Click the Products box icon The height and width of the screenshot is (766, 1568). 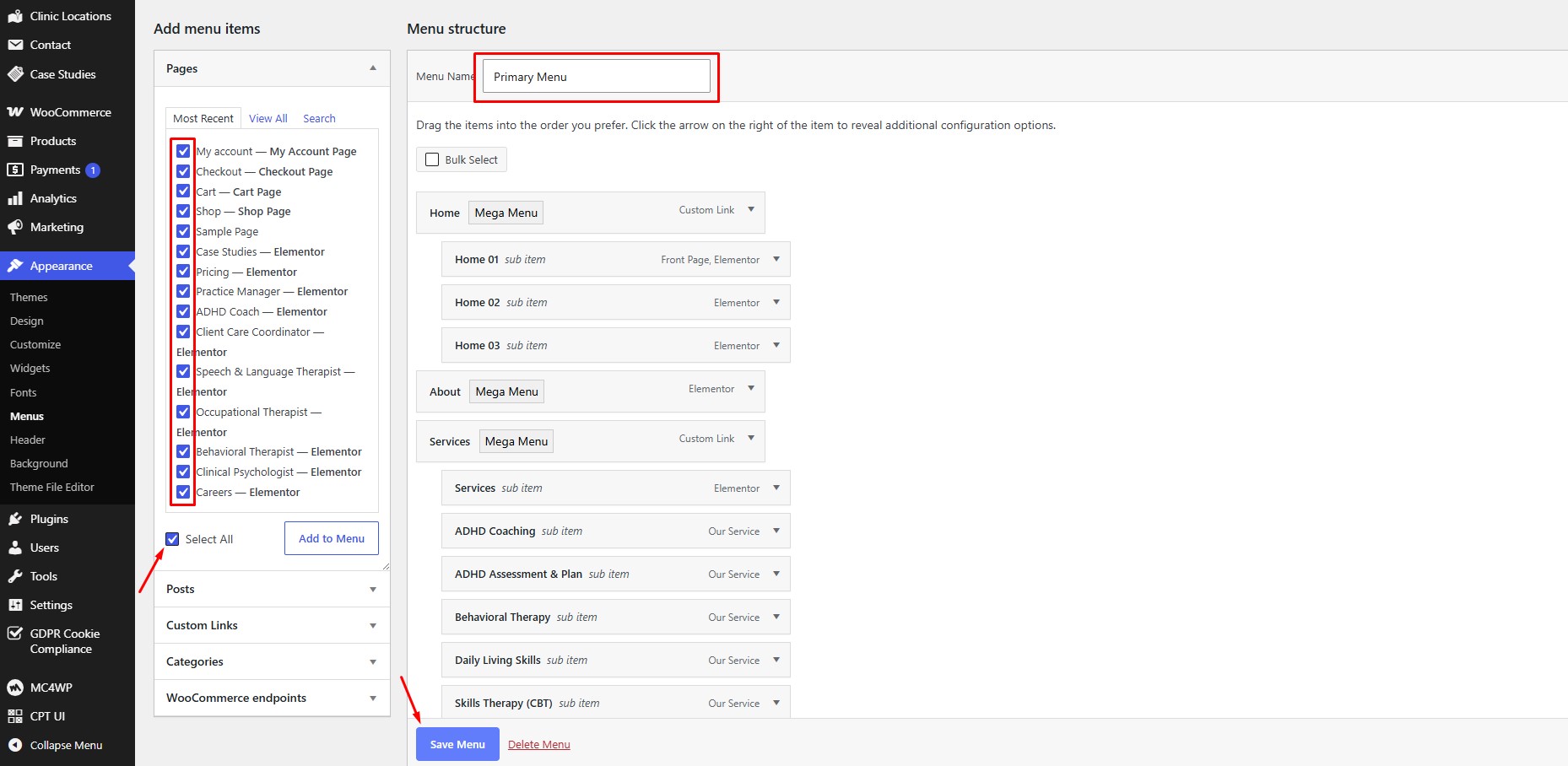click(15, 141)
